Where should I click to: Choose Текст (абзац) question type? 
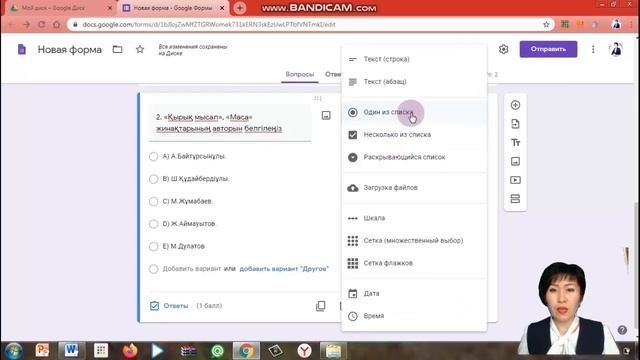[414, 82]
